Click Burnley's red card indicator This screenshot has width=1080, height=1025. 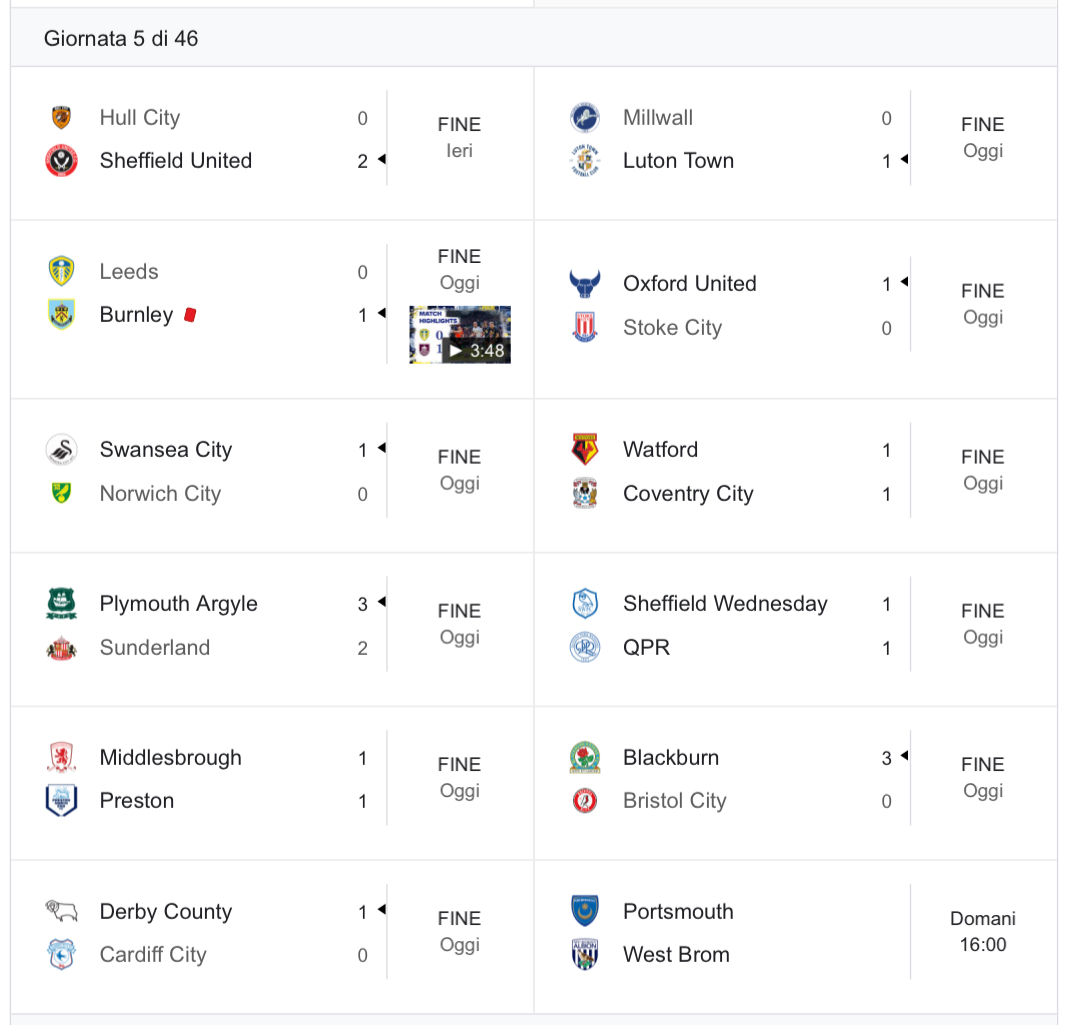click(191, 315)
